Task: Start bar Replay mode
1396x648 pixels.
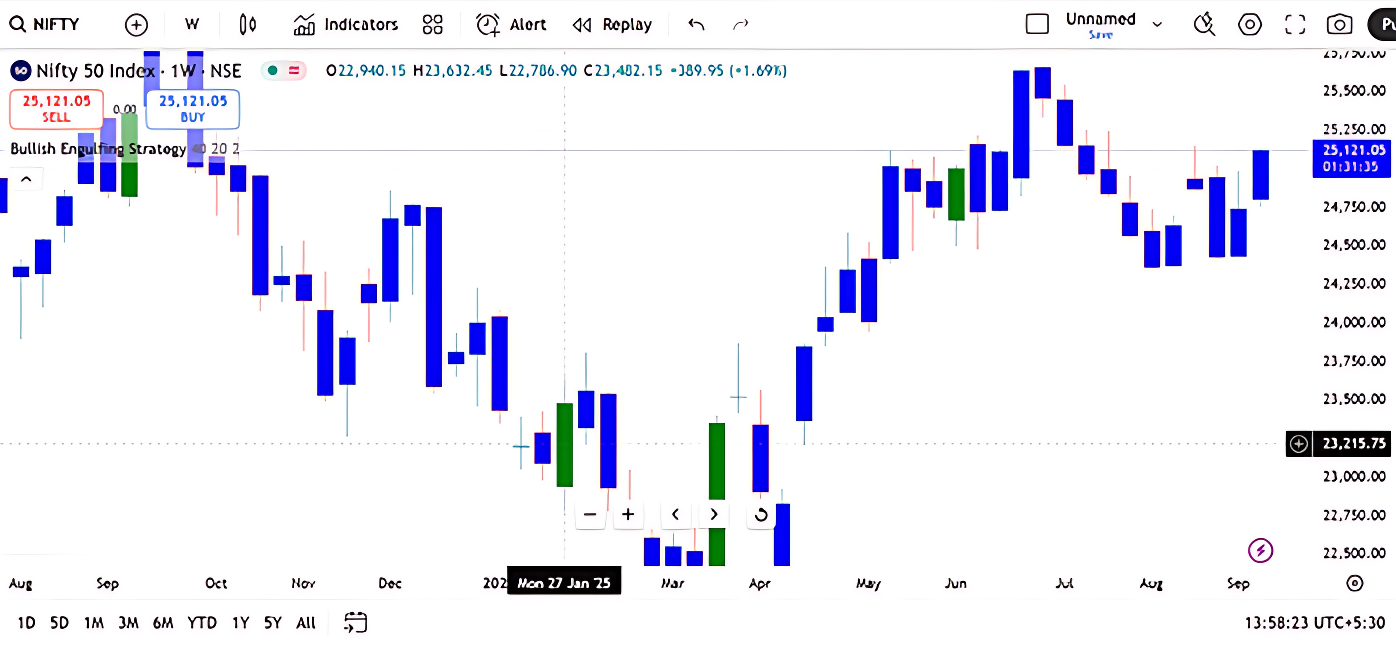Action: [612, 24]
